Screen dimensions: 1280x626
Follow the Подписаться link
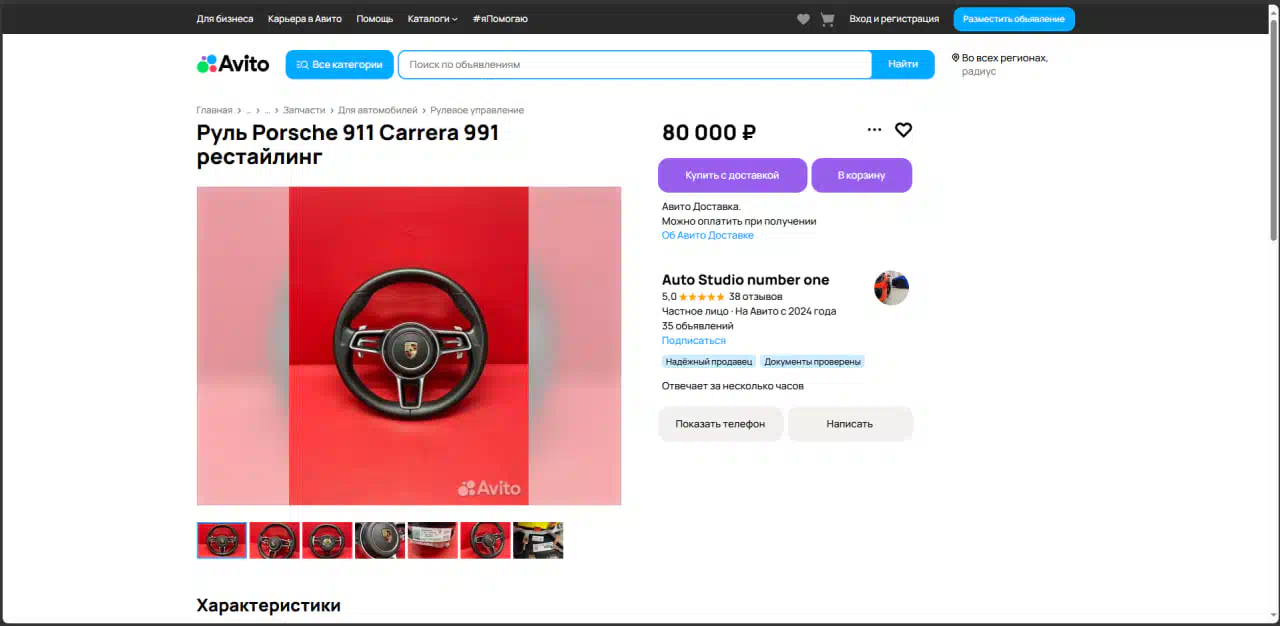[x=693, y=340]
